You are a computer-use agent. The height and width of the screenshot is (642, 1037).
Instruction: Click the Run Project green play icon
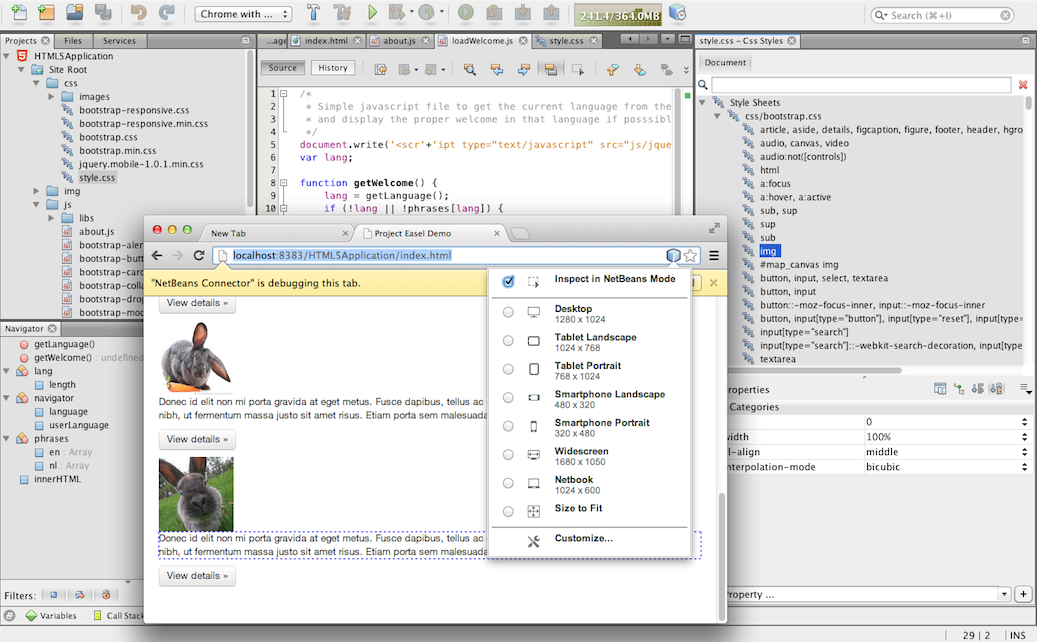[x=372, y=13]
